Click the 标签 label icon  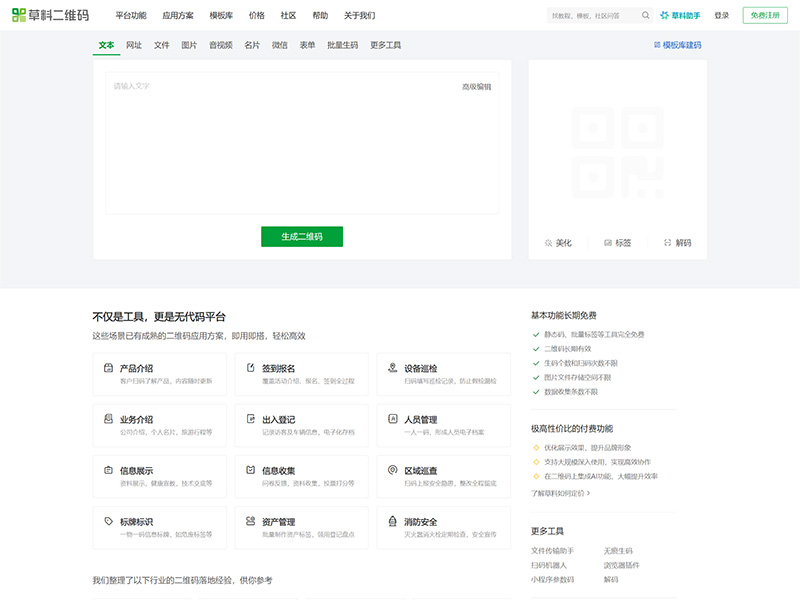608,243
